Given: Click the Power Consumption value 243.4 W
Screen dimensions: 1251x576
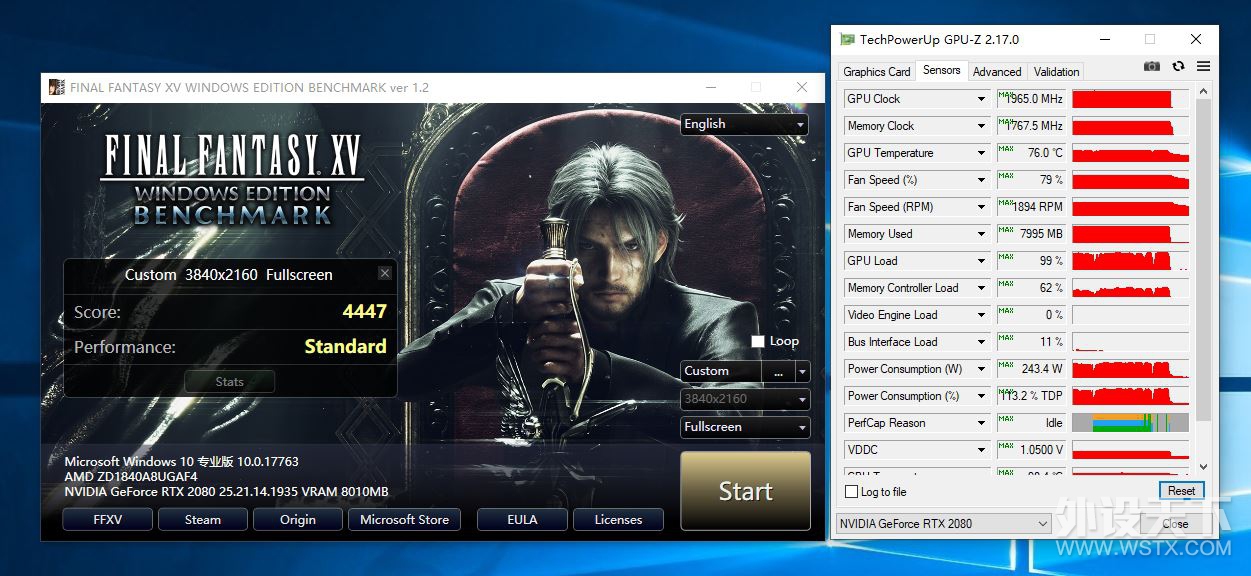Looking at the screenshot, I should tap(1042, 369).
